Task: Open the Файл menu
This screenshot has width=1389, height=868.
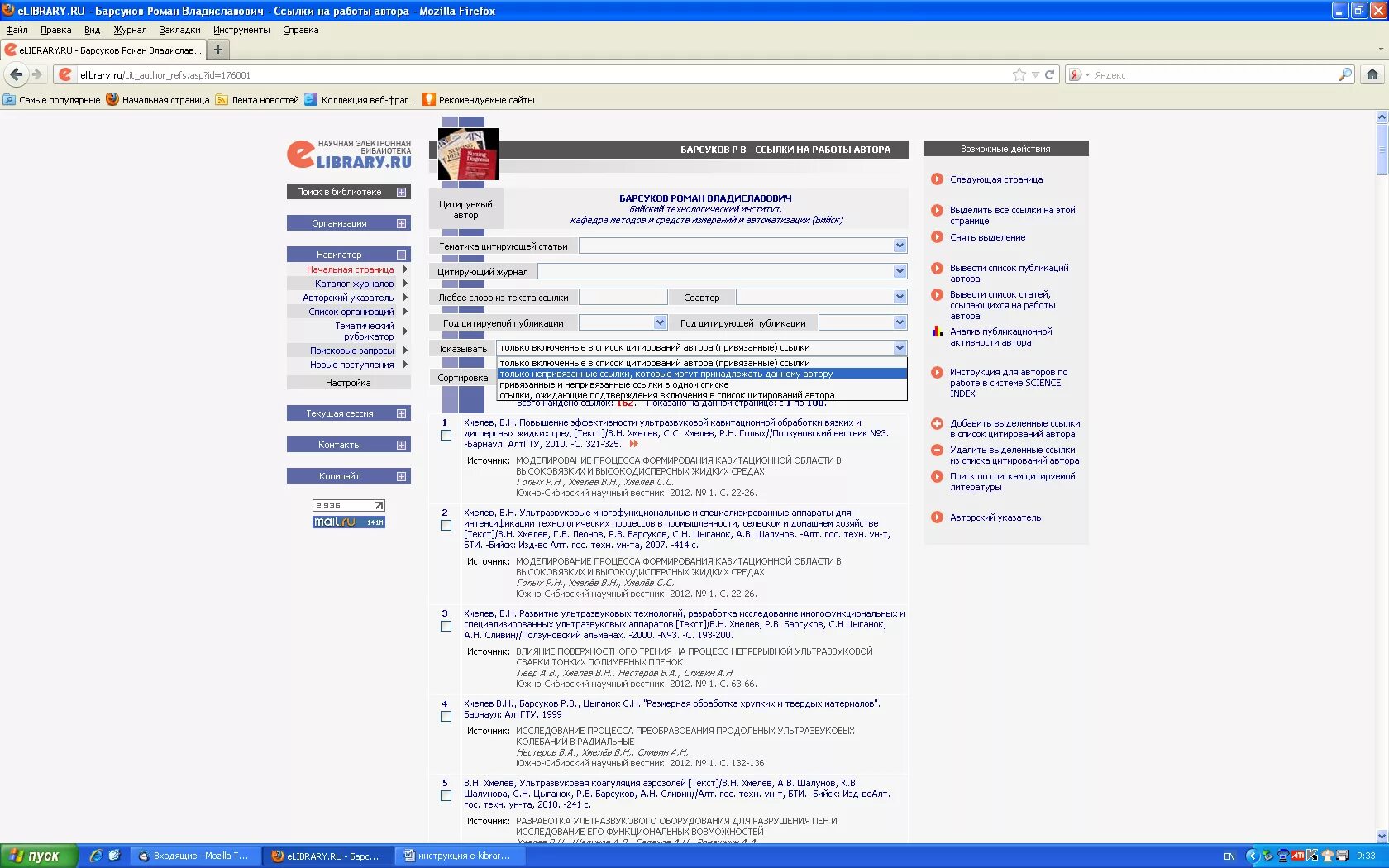Action: pos(17,30)
